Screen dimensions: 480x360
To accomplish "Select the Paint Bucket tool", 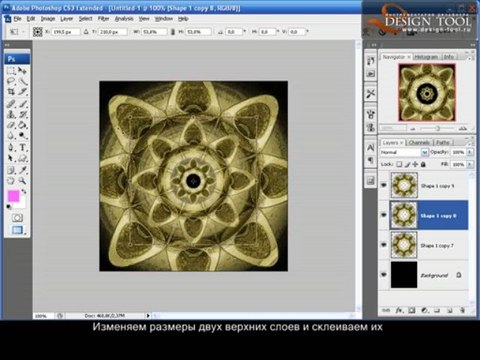I will click(x=22, y=125).
